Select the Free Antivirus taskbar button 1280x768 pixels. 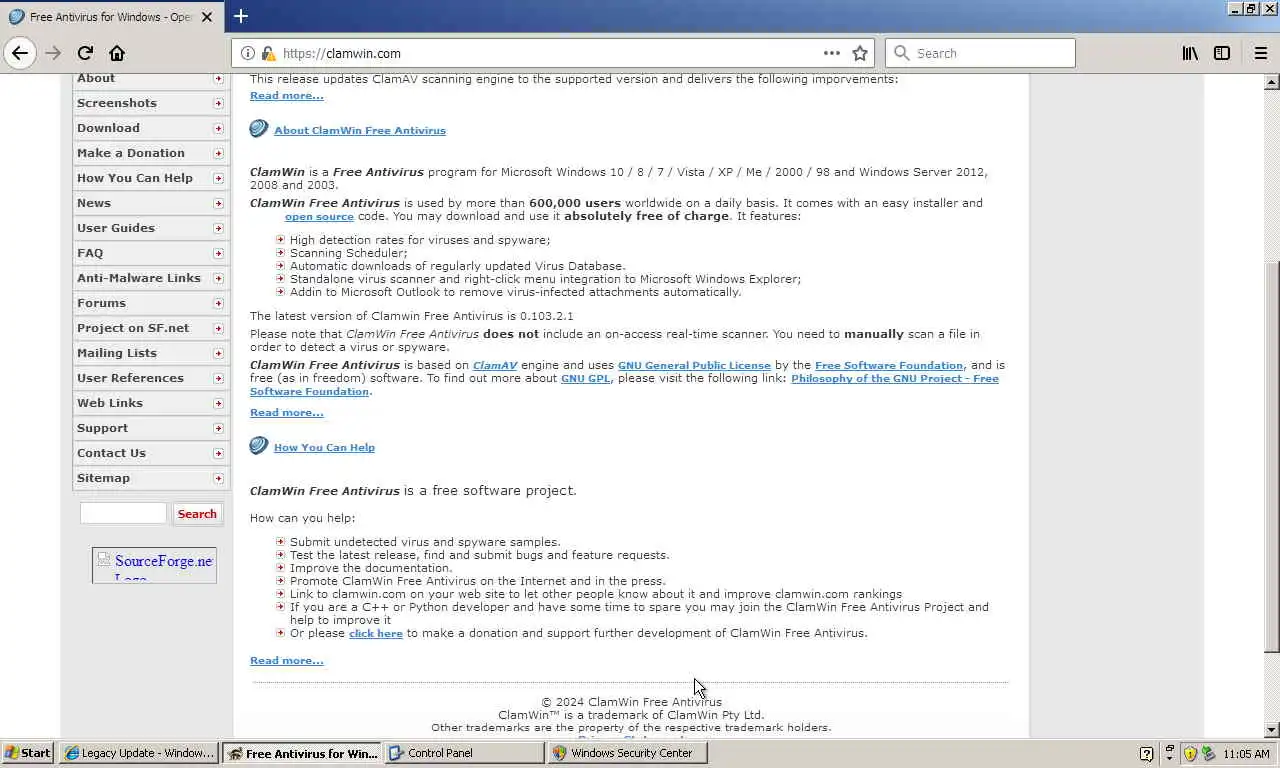click(302, 753)
